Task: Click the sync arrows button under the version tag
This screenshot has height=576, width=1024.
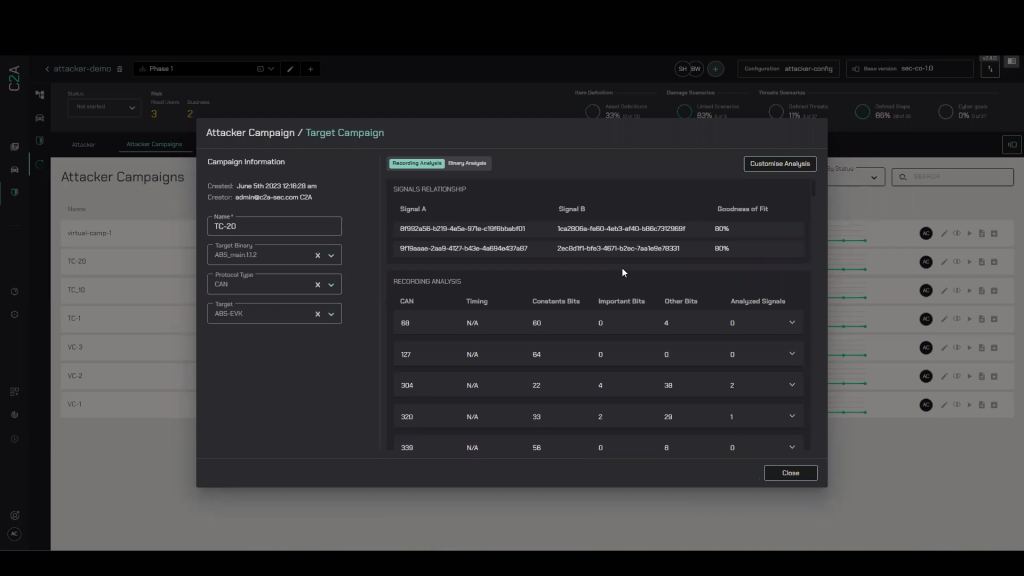Action: click(990, 69)
